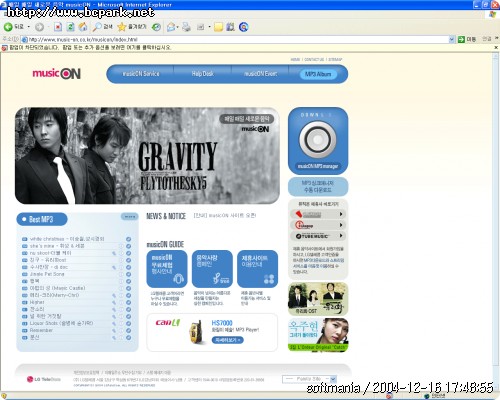Open the Mail envelope toolbar icon

pyautogui.click(x=171, y=27)
